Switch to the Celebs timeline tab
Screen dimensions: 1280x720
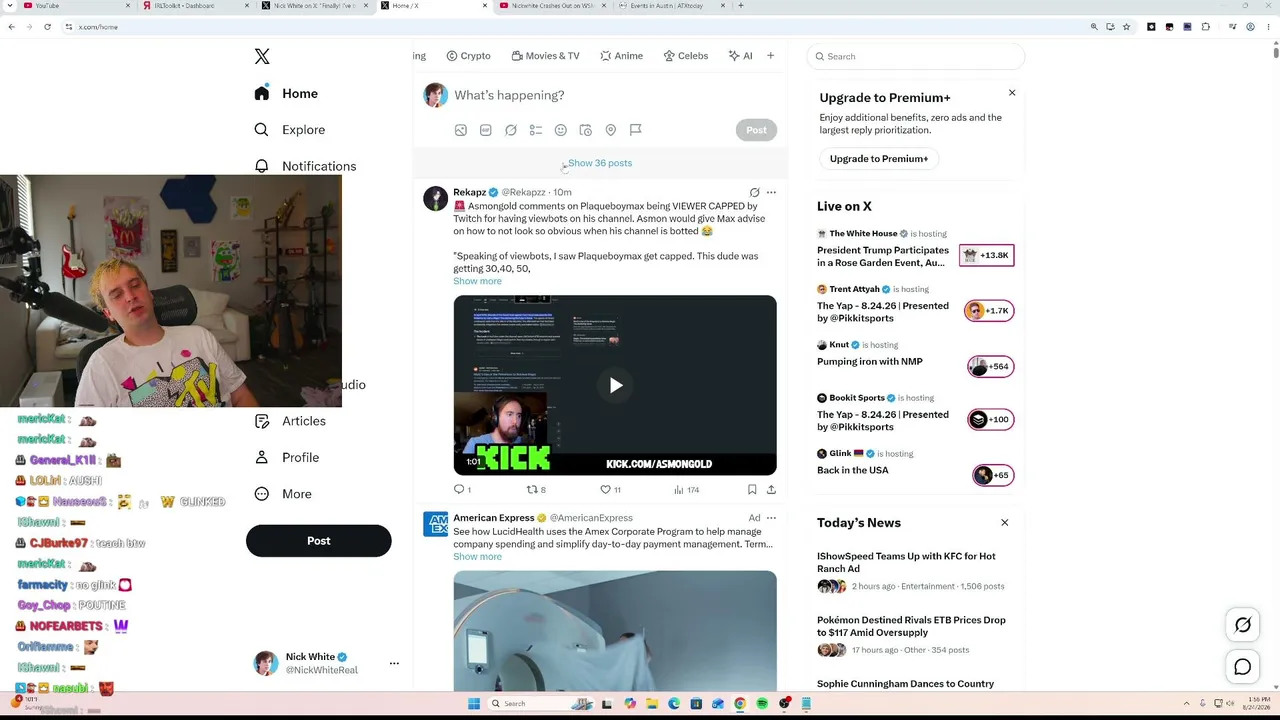(686, 56)
